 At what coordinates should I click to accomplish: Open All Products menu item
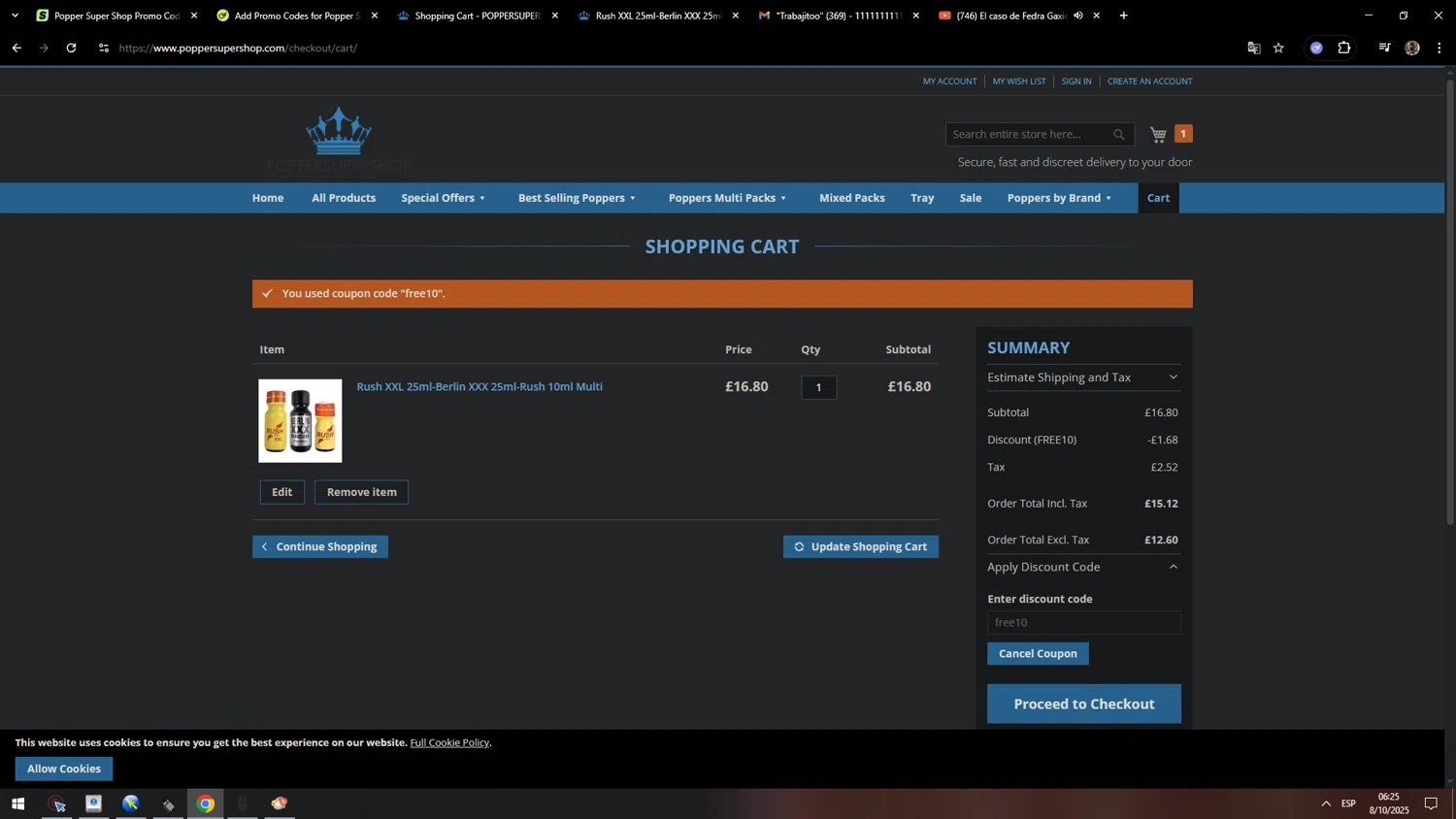[x=344, y=198]
